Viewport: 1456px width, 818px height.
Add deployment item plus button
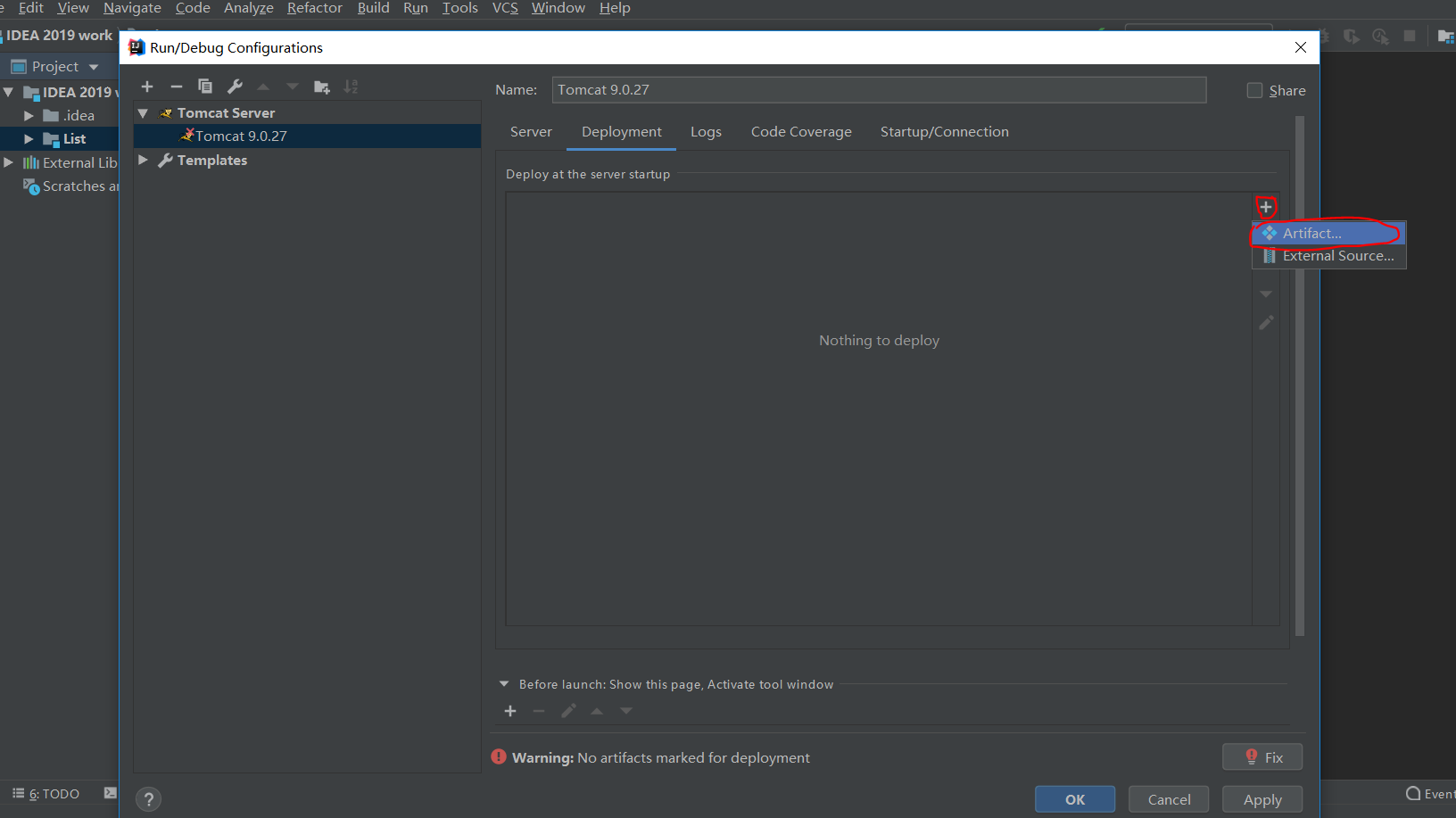[x=1266, y=207]
